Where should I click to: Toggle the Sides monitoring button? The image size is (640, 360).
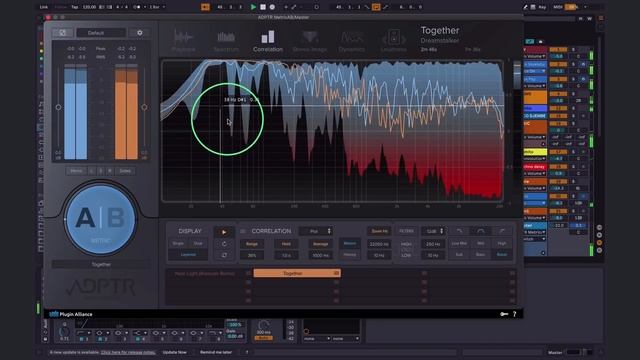[125, 171]
